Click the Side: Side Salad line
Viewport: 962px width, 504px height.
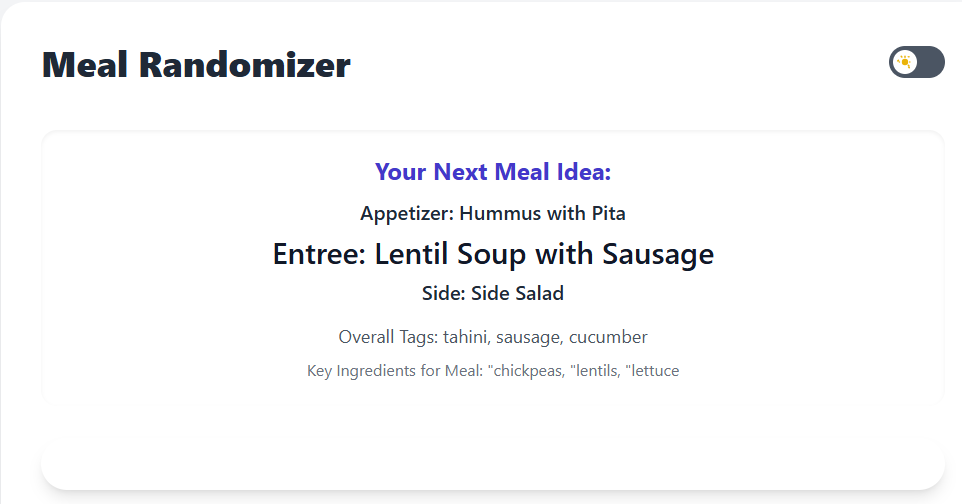click(x=493, y=293)
